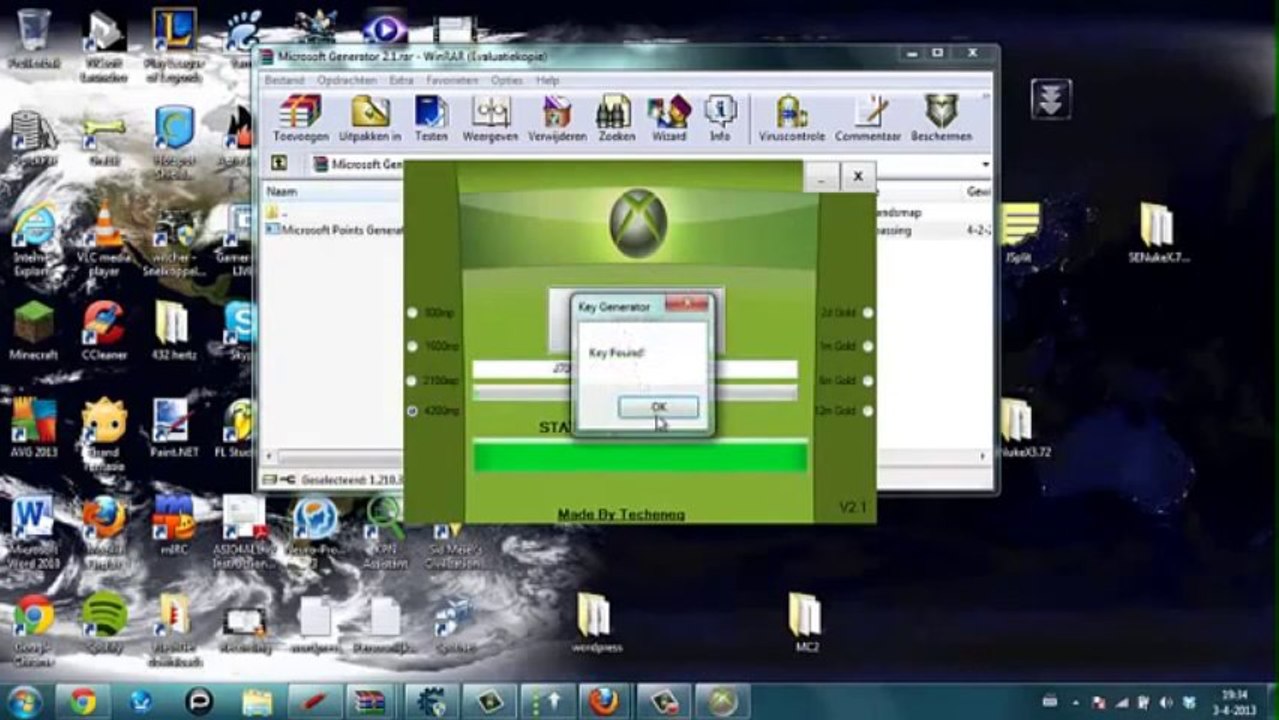This screenshot has width=1279, height=720.
Task: Click the Info icon in WinRAR
Action: (720, 119)
